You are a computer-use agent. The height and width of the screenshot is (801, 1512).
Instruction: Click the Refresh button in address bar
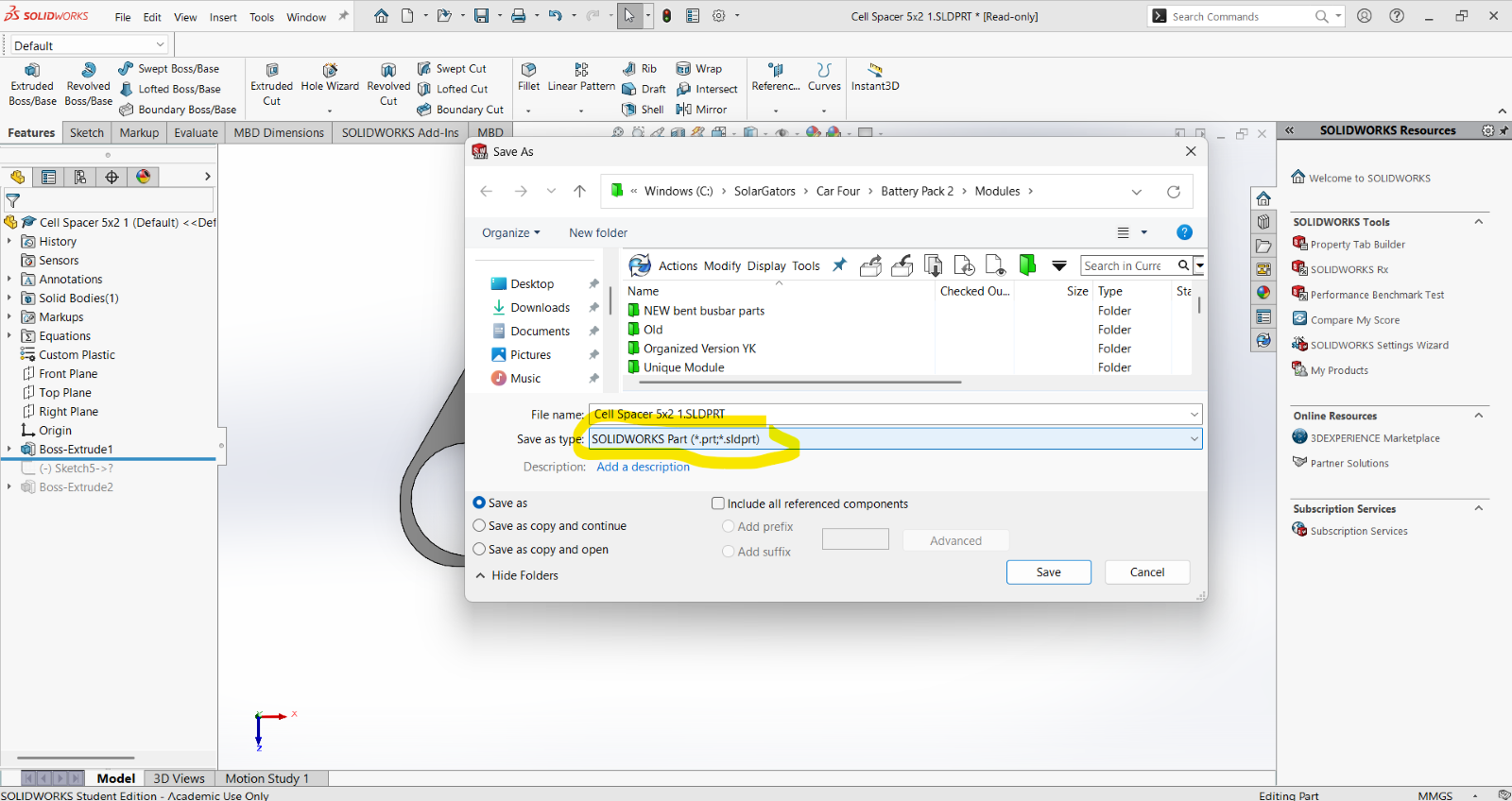(1174, 191)
